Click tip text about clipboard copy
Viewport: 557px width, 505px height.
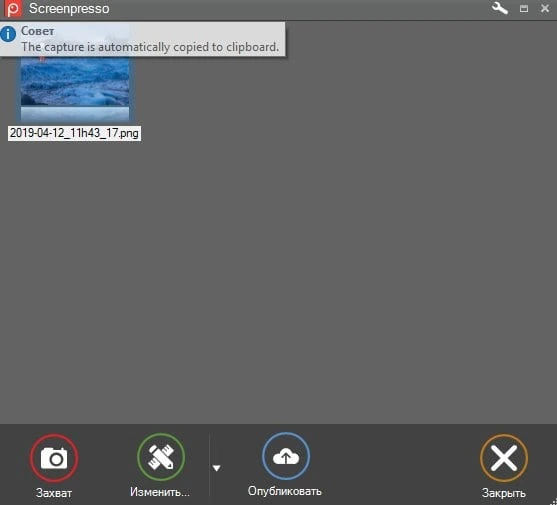coord(150,47)
